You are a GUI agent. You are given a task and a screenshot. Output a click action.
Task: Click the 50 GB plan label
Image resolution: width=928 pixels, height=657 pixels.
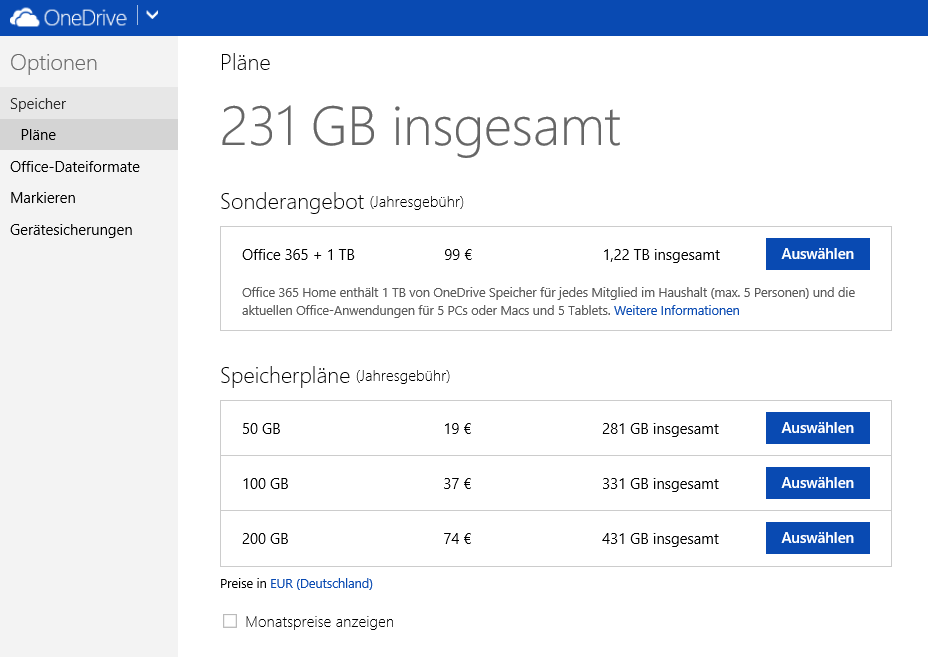261,429
